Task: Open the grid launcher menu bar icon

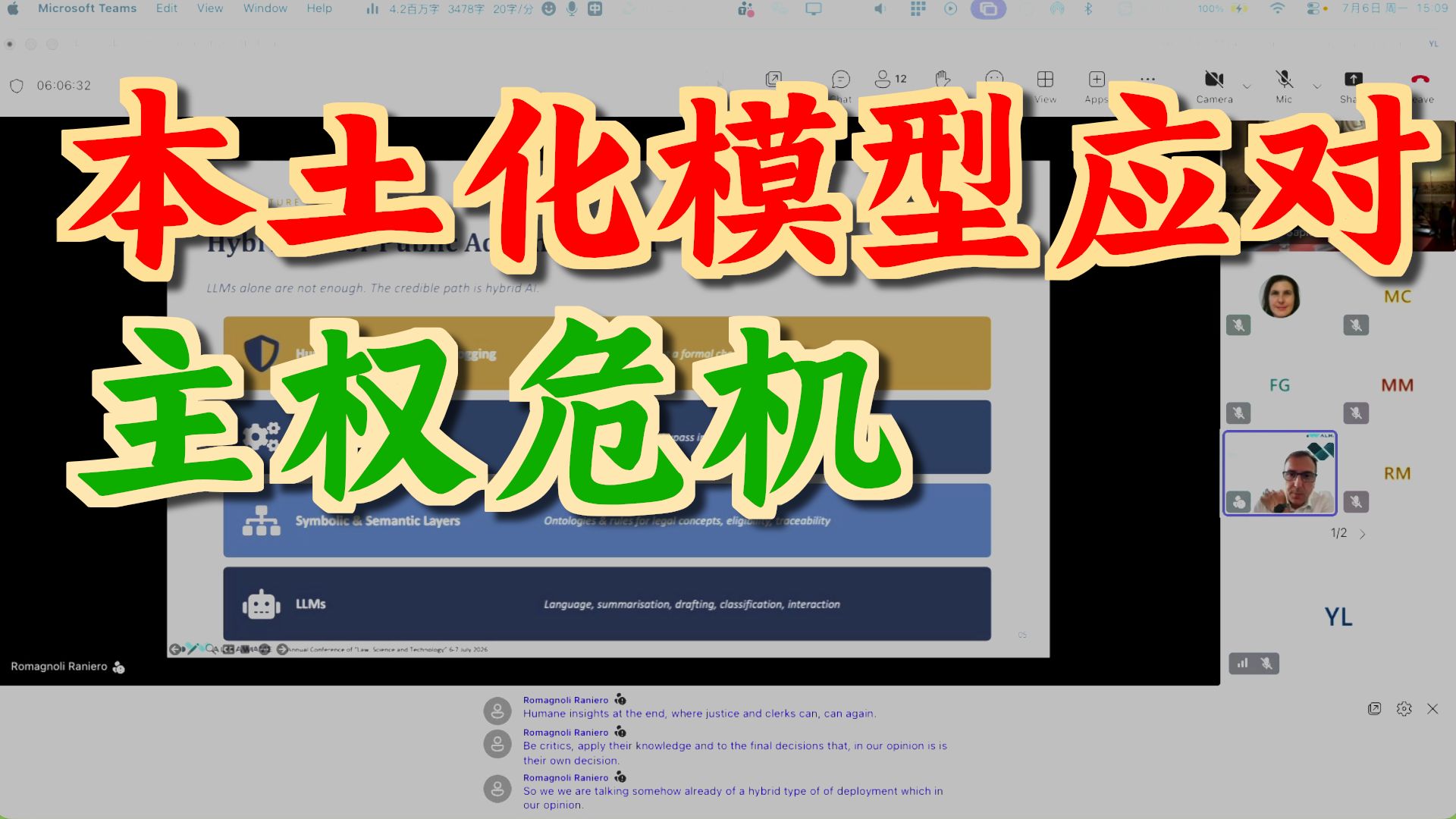Action: pos(918,9)
